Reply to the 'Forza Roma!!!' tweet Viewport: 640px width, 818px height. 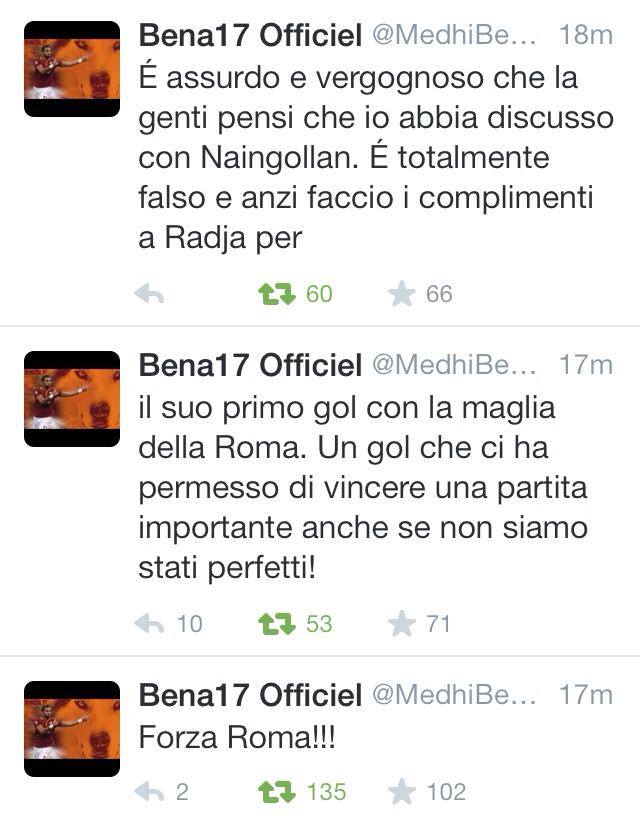pyautogui.click(x=149, y=792)
